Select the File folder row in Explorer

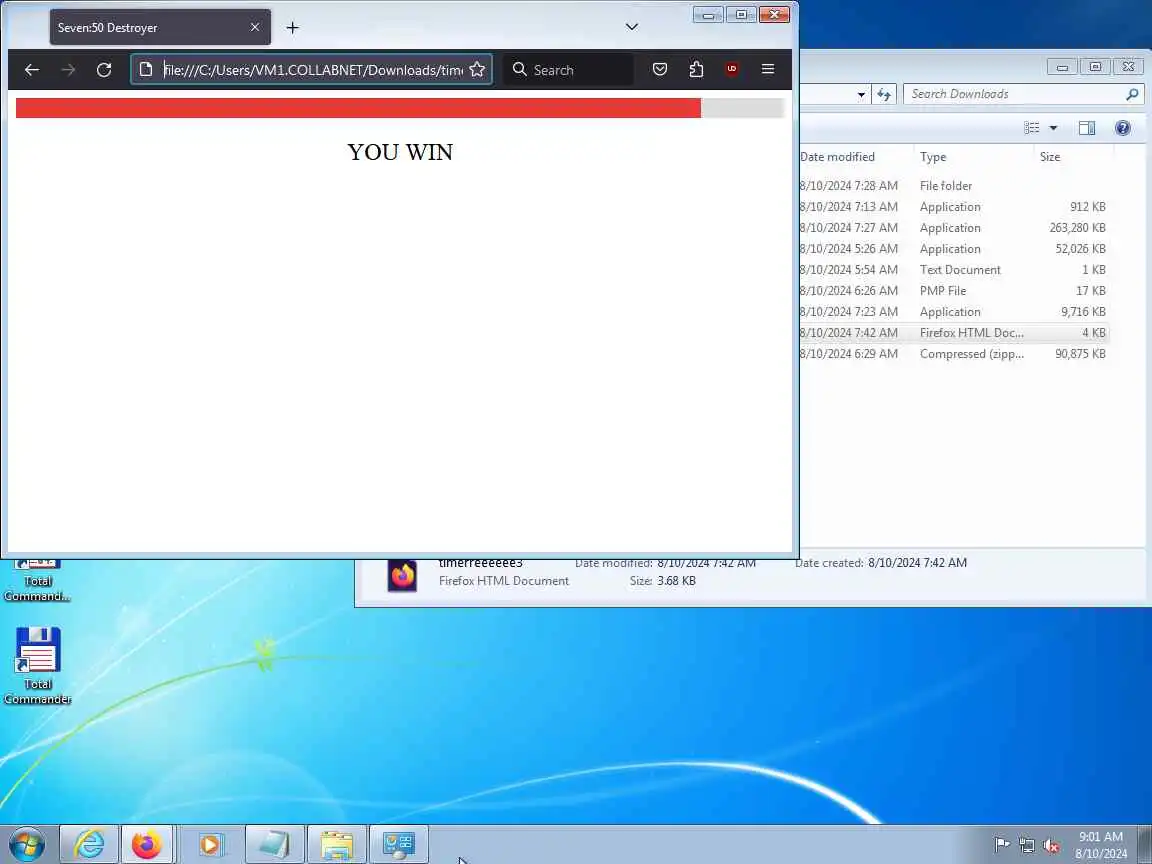954,186
